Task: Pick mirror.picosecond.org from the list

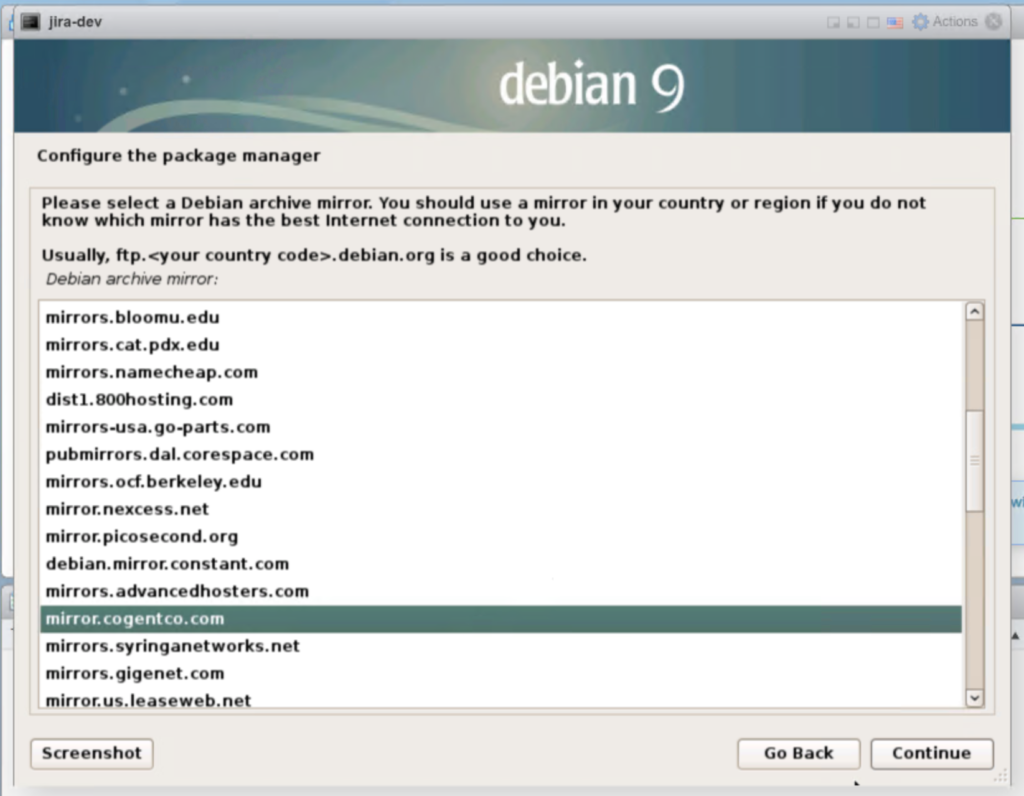Action: tap(501, 537)
